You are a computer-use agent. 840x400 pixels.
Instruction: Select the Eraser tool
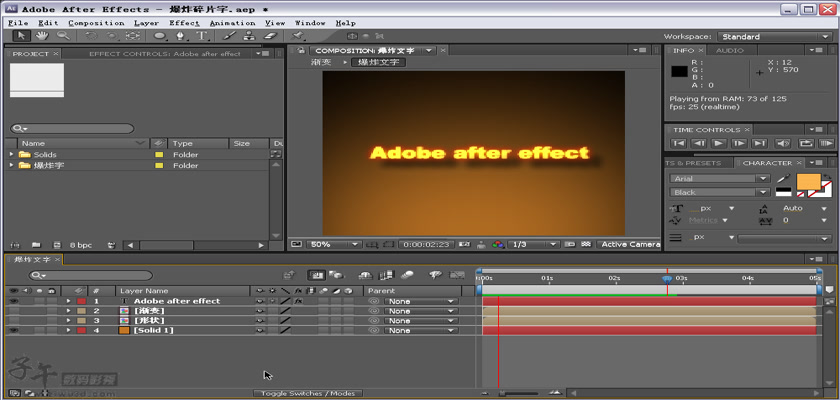click(x=271, y=36)
